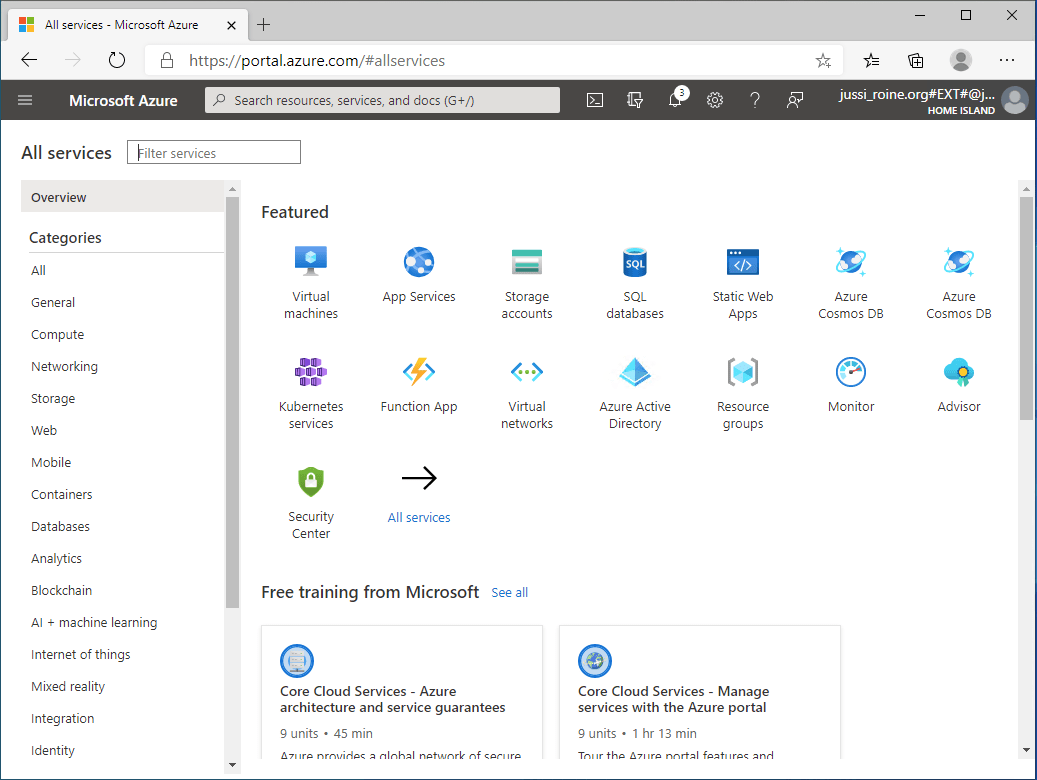1037x780 pixels.
Task: Launch Static Web Apps service
Action: click(743, 283)
